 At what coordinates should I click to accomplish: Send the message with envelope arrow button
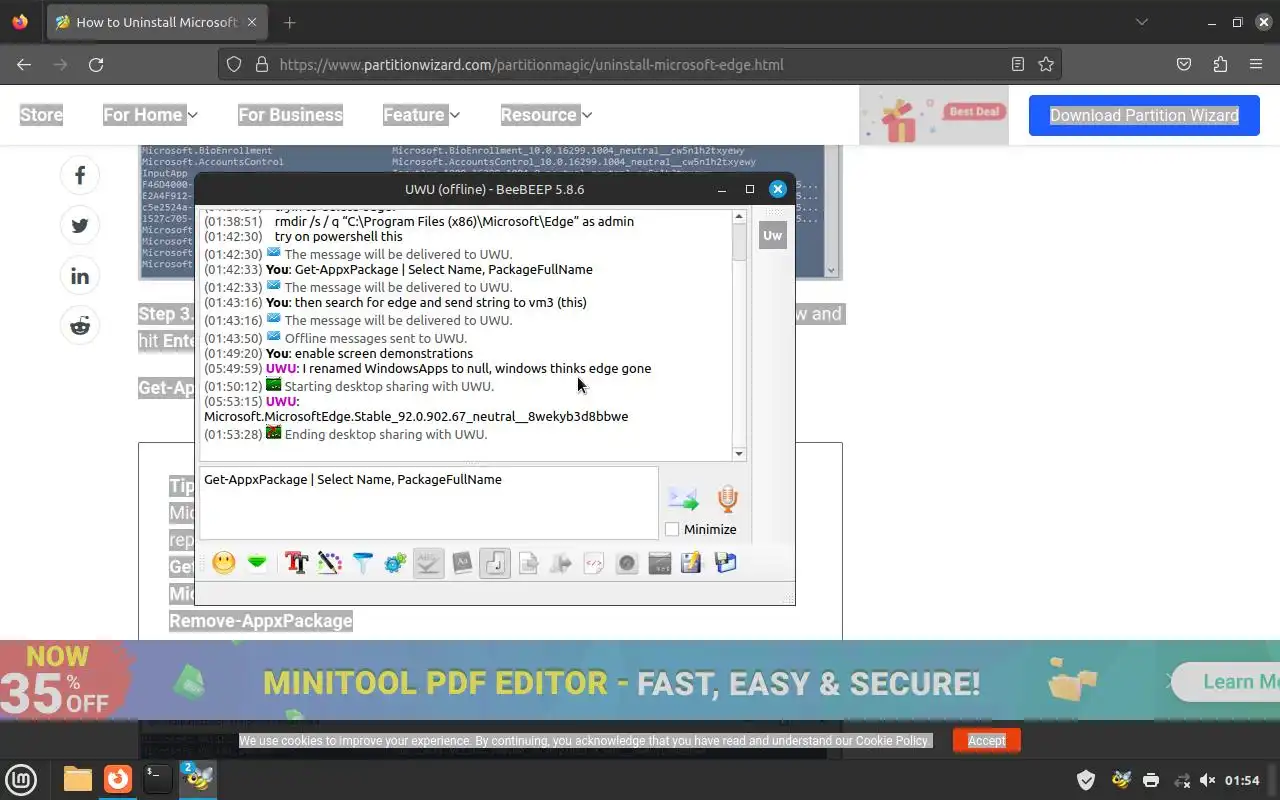[x=683, y=498]
